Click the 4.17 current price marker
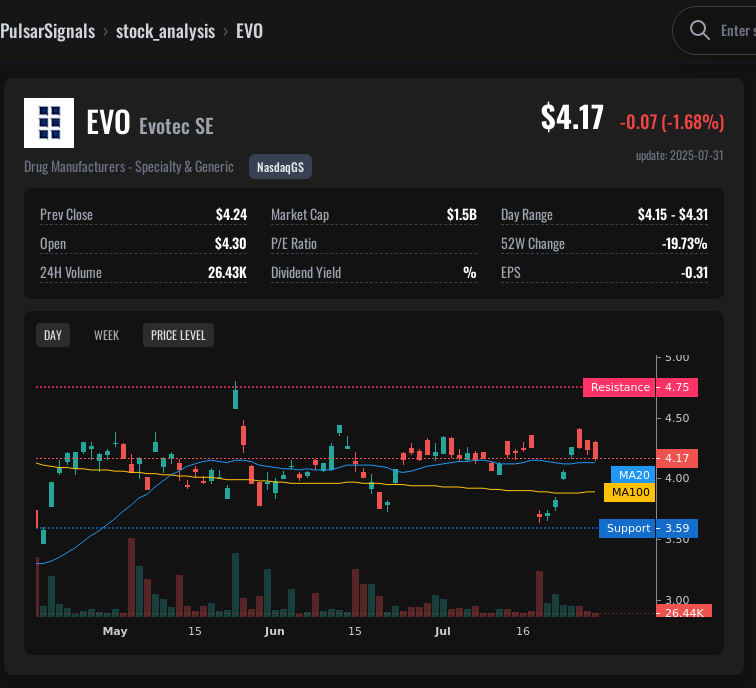This screenshot has width=756, height=688. [x=677, y=458]
